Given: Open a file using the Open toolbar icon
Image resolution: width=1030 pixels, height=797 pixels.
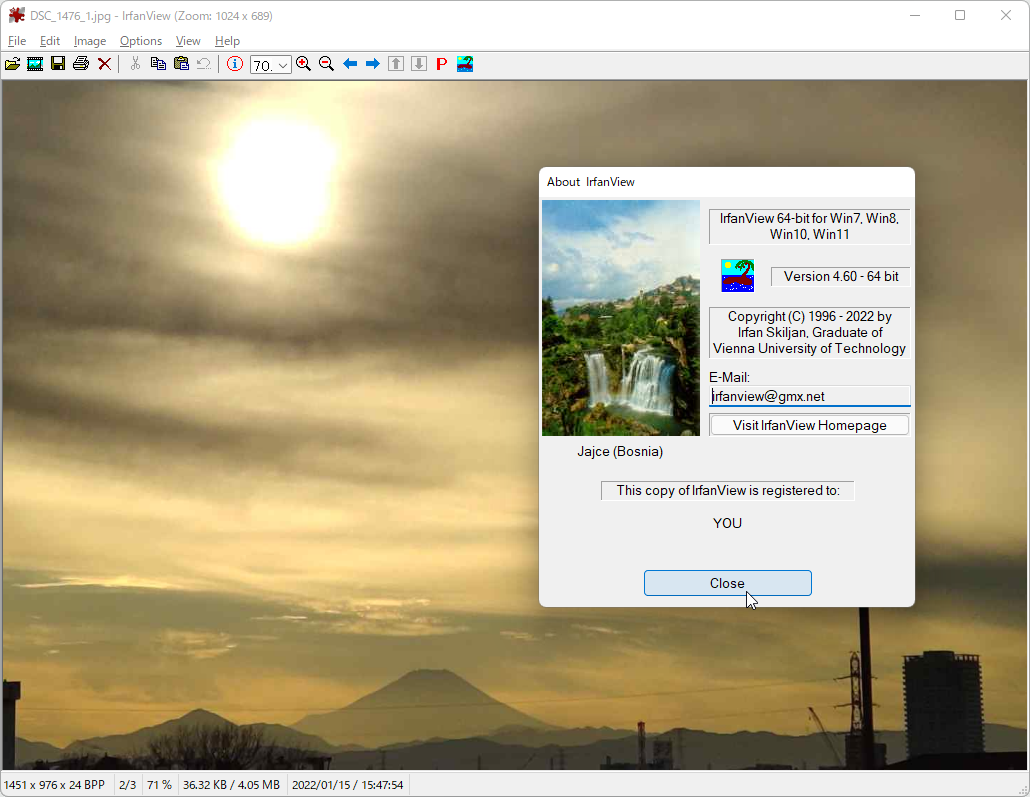Looking at the screenshot, I should tap(12, 63).
